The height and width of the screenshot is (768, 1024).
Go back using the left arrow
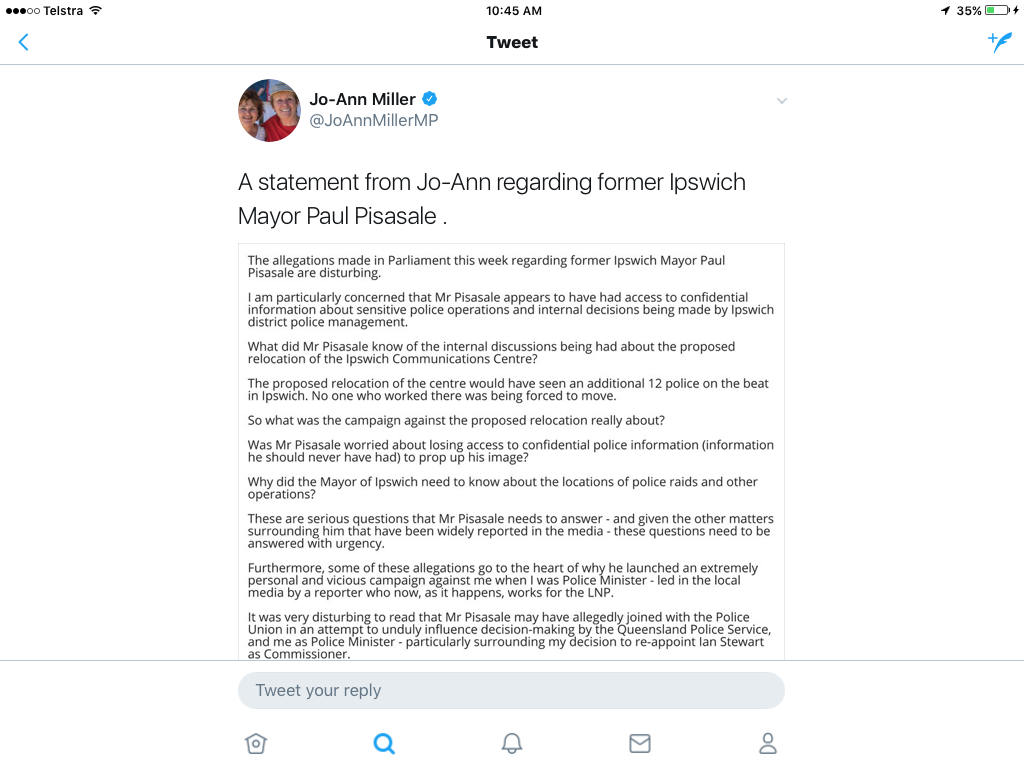(24, 42)
